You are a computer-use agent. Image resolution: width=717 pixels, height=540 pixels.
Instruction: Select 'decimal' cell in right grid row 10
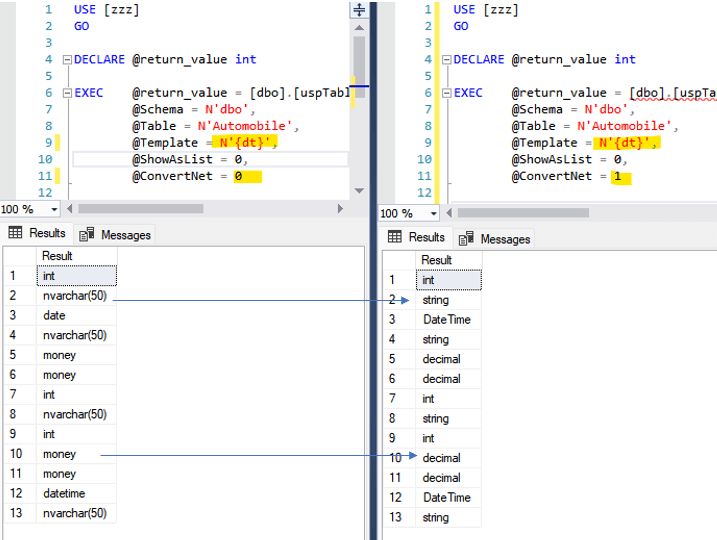pyautogui.click(x=449, y=458)
